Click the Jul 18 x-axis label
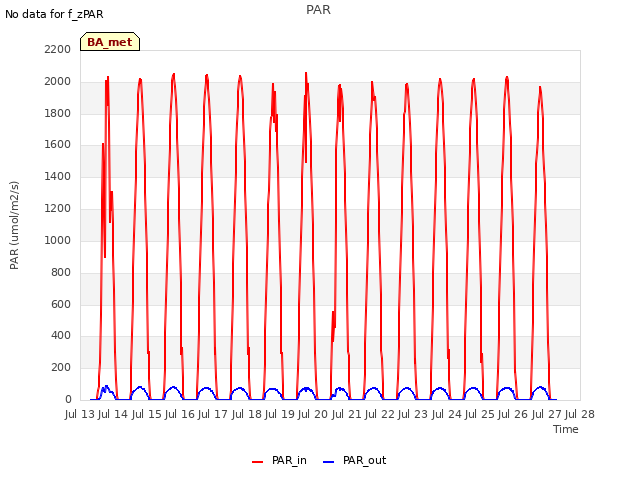This screenshot has height=480, width=640. 247,414
